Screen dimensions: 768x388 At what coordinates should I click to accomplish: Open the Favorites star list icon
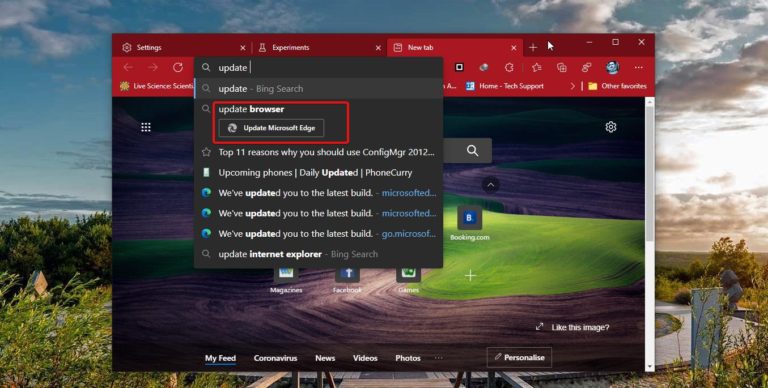pos(537,68)
